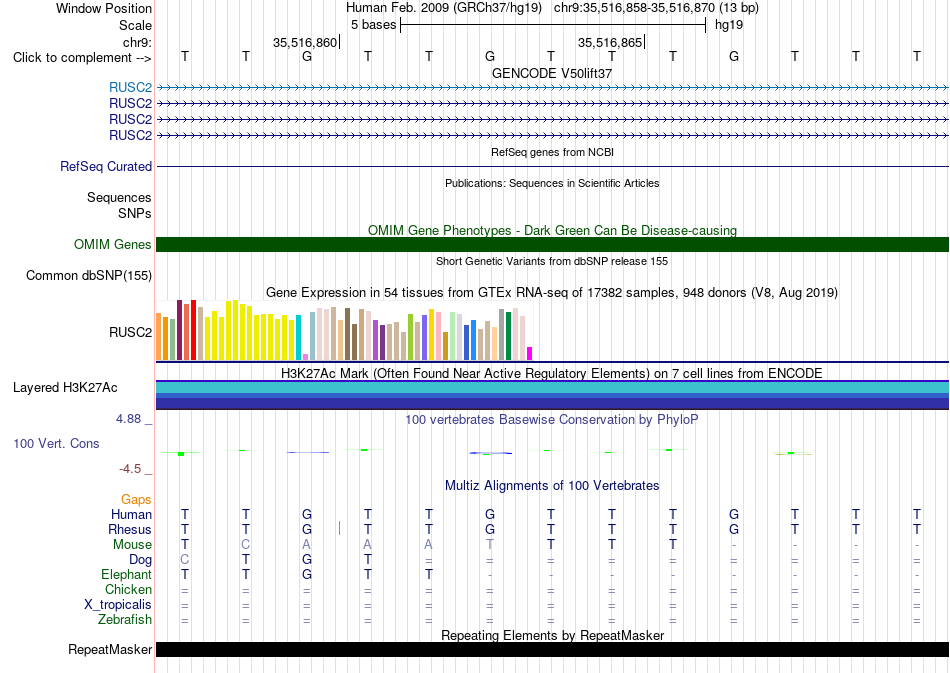The image size is (950, 673).
Task: Click the magenta GTEx bar at chart end
Action: (x=530, y=354)
